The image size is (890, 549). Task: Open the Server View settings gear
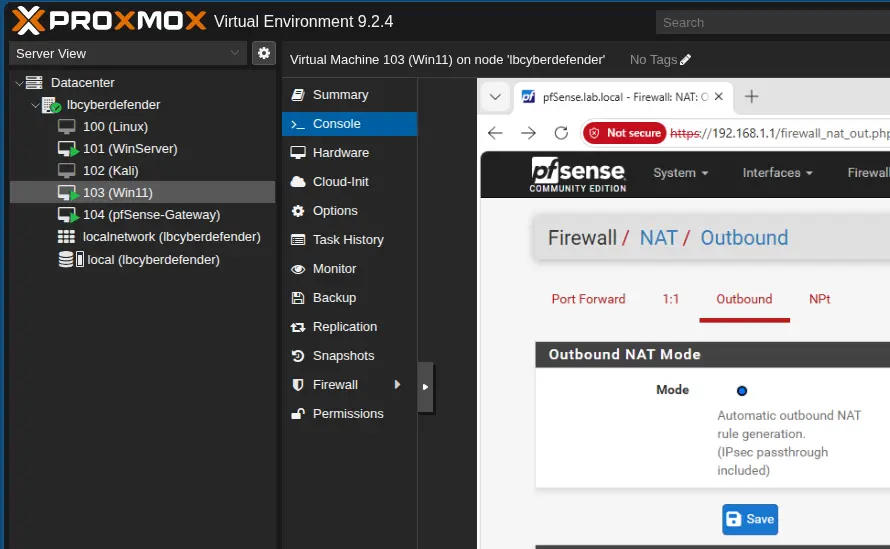(264, 53)
